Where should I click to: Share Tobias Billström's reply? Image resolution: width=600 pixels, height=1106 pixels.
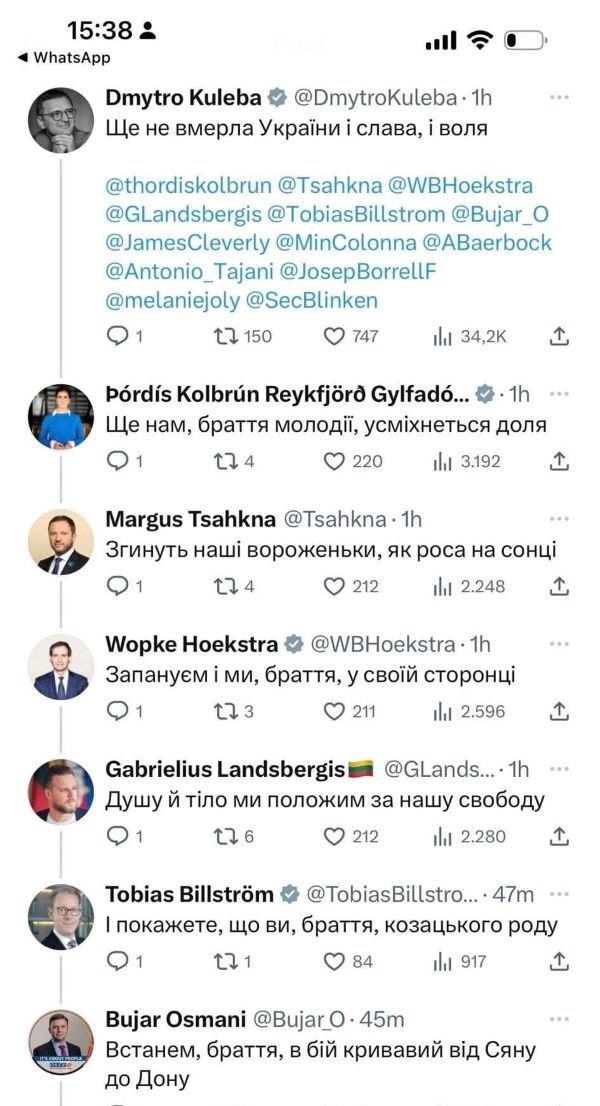[560, 961]
